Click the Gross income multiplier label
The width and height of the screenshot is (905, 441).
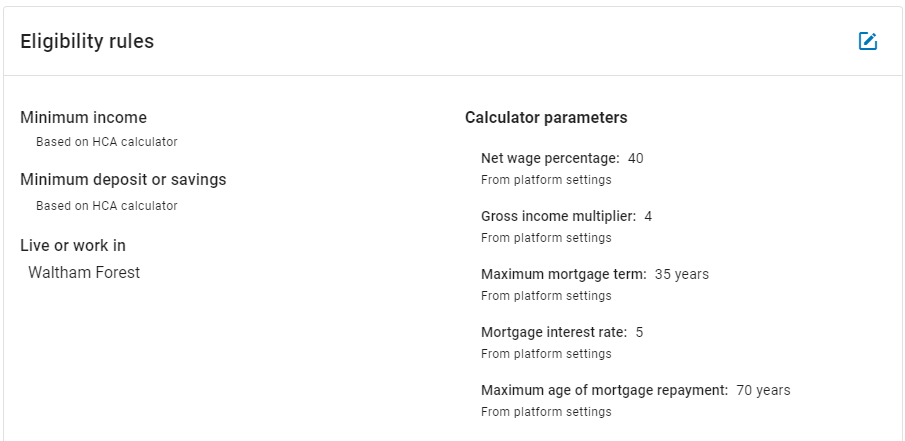point(558,216)
